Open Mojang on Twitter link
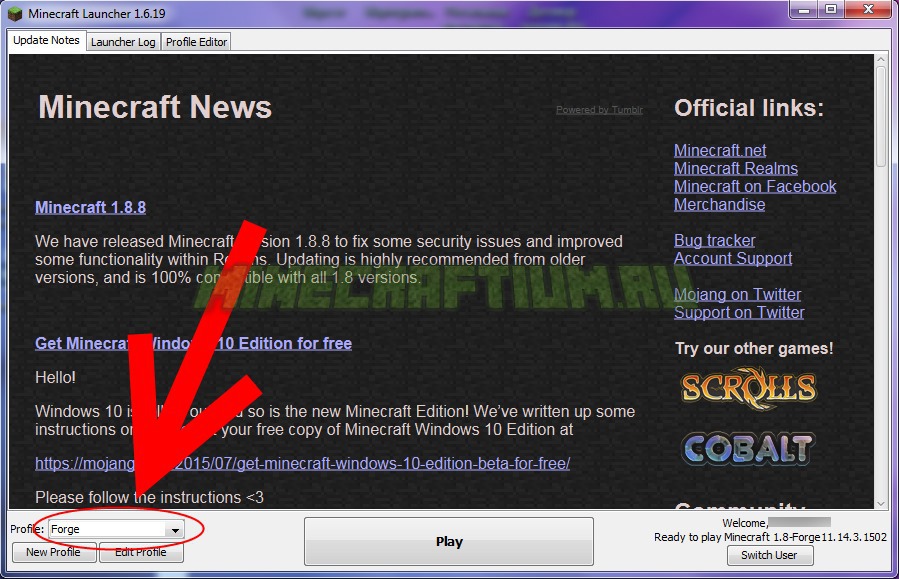 pyautogui.click(x=737, y=294)
